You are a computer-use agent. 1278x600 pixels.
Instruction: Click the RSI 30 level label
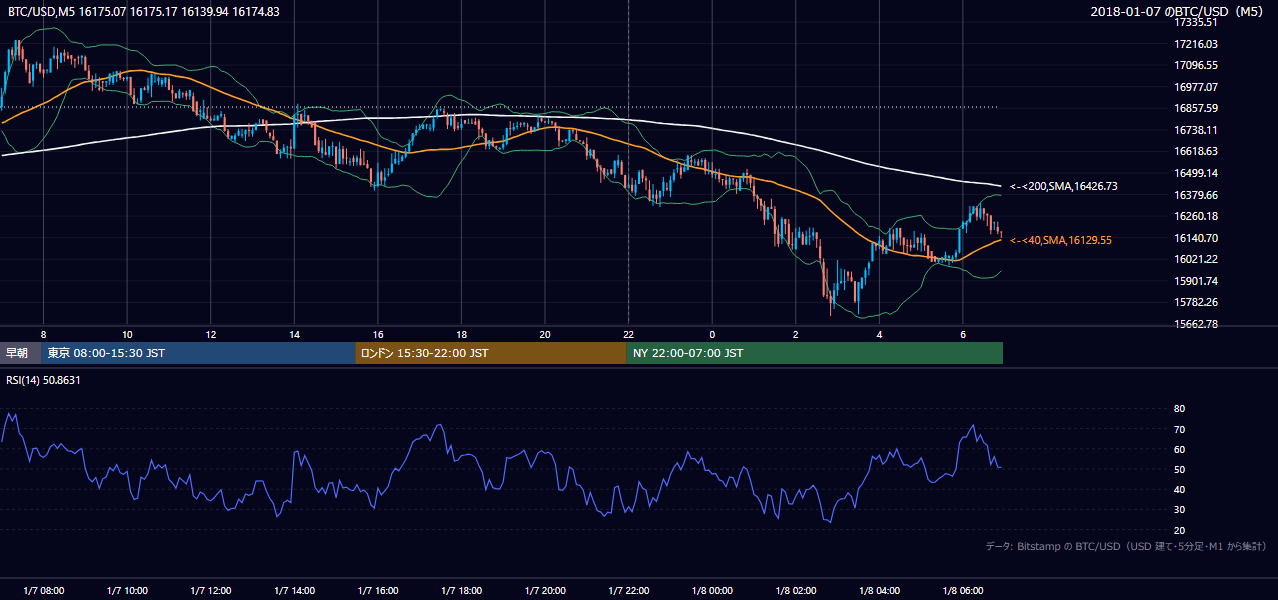point(1179,510)
